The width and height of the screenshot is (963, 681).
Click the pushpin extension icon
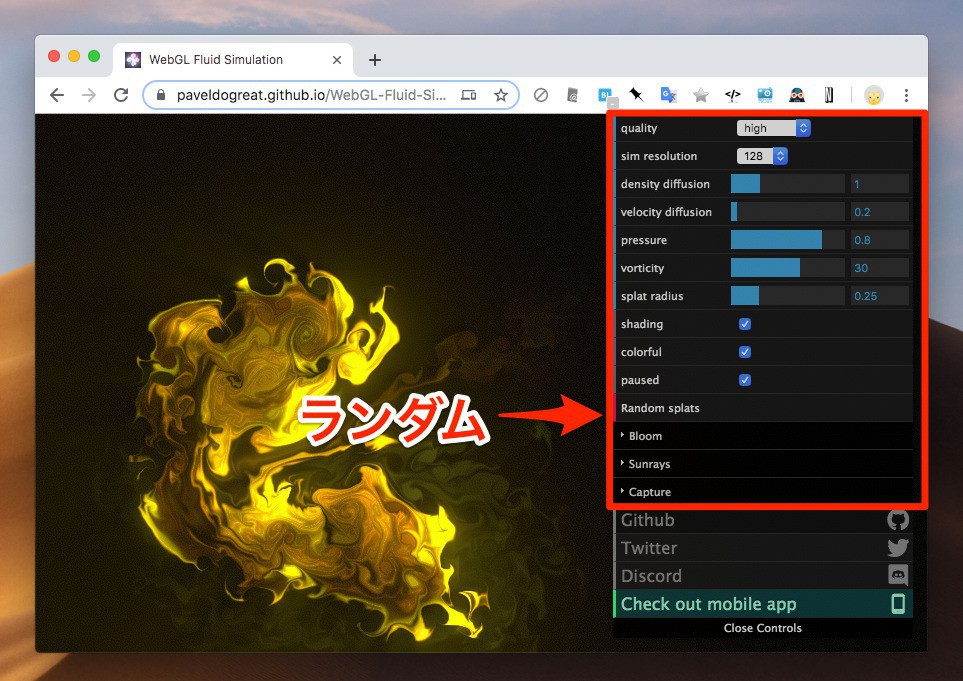[636, 95]
